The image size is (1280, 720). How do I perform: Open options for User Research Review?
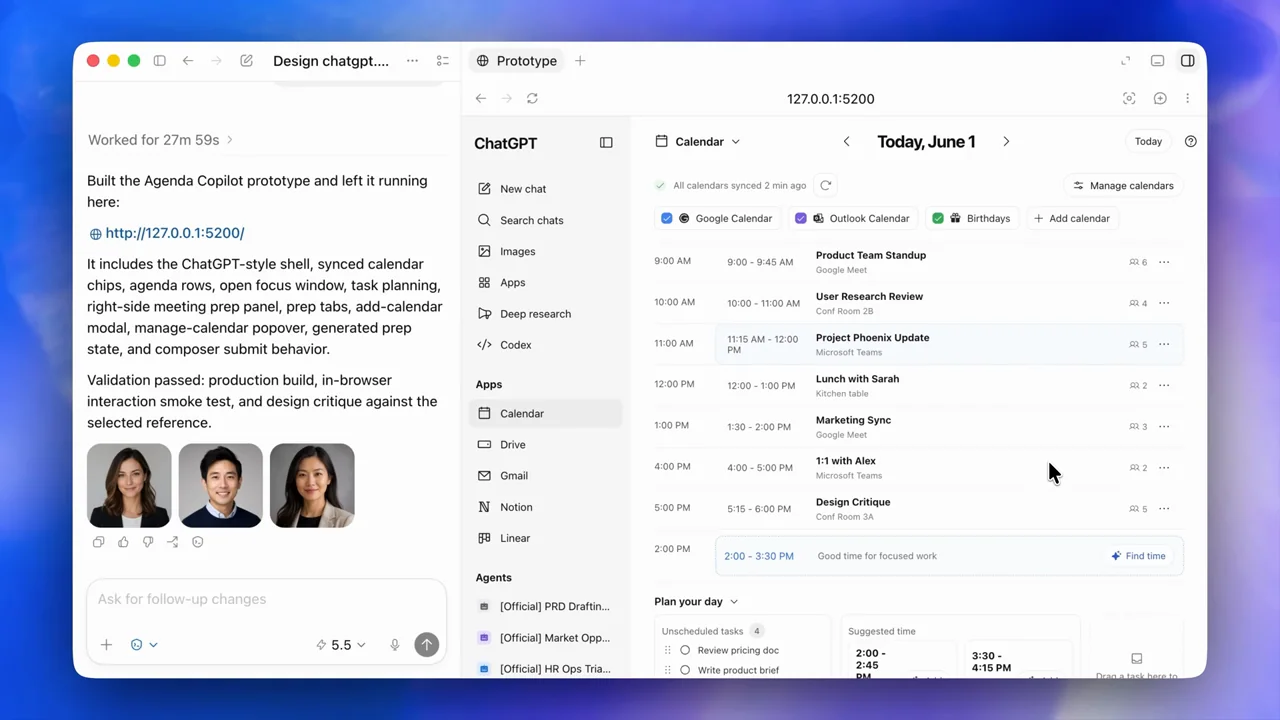[x=1164, y=303]
